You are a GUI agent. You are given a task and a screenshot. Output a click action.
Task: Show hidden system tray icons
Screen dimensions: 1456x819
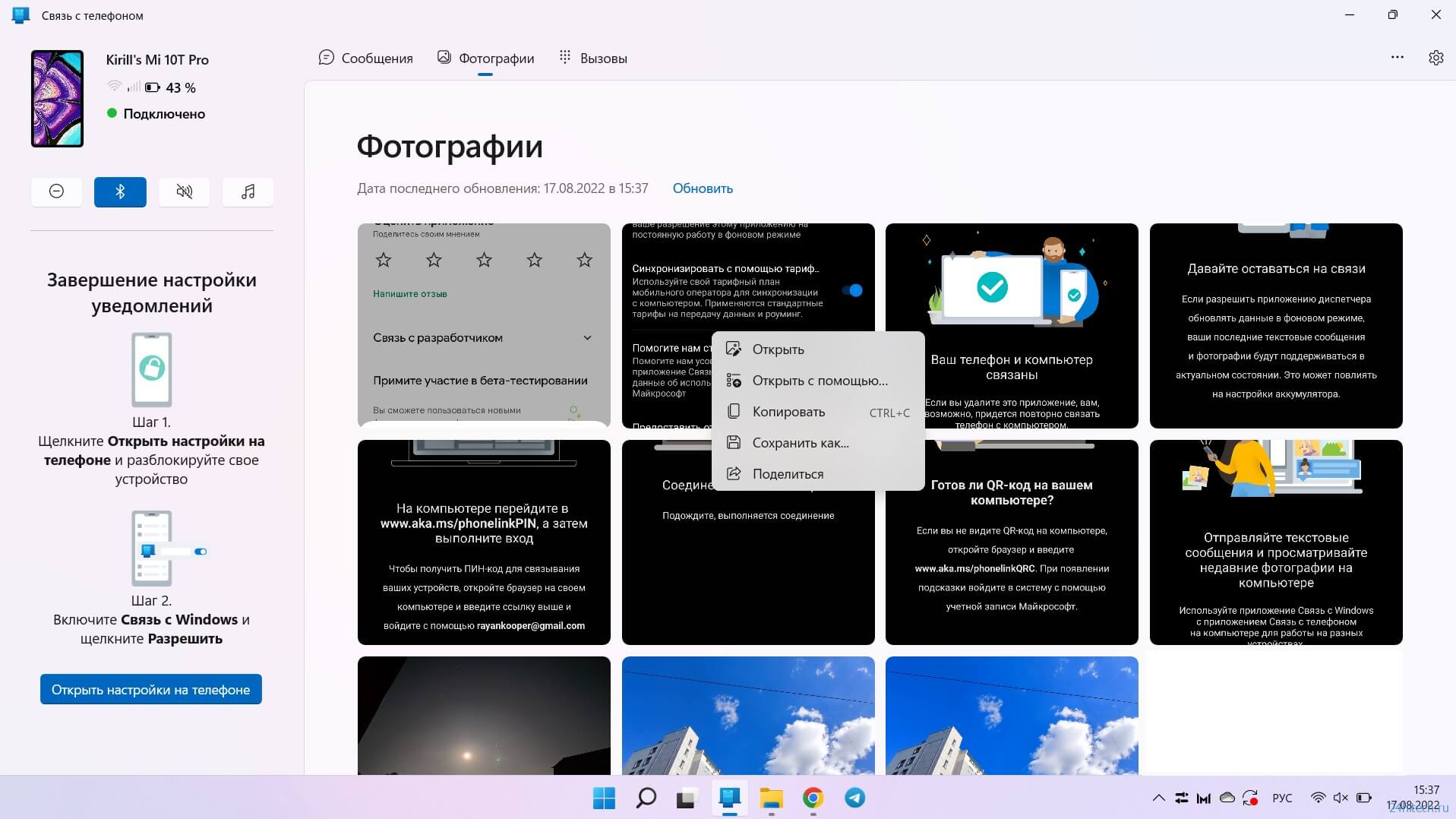click(x=1158, y=798)
